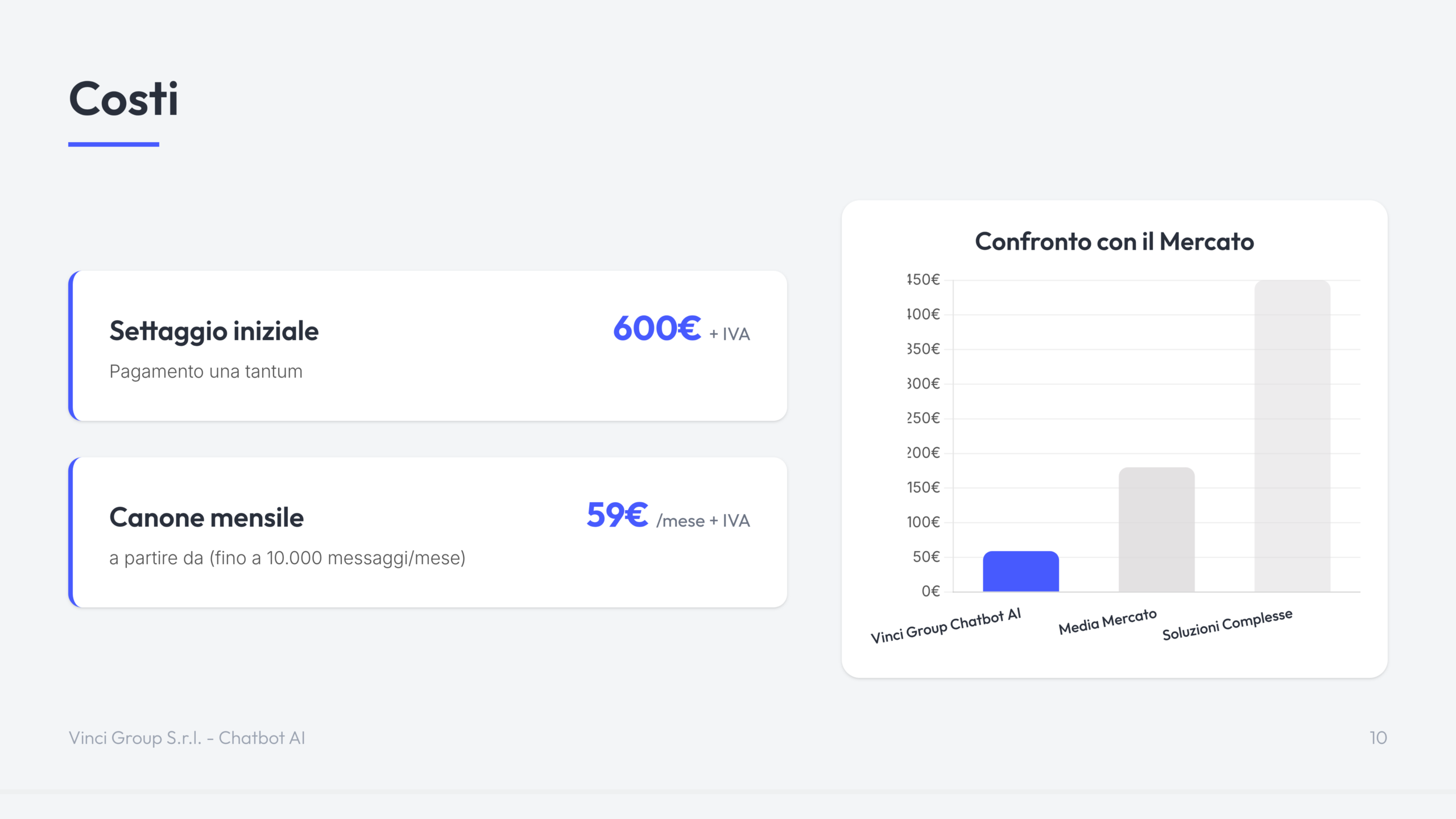Click the /mese + IVA label
The height and width of the screenshot is (819, 1456).
click(x=703, y=521)
